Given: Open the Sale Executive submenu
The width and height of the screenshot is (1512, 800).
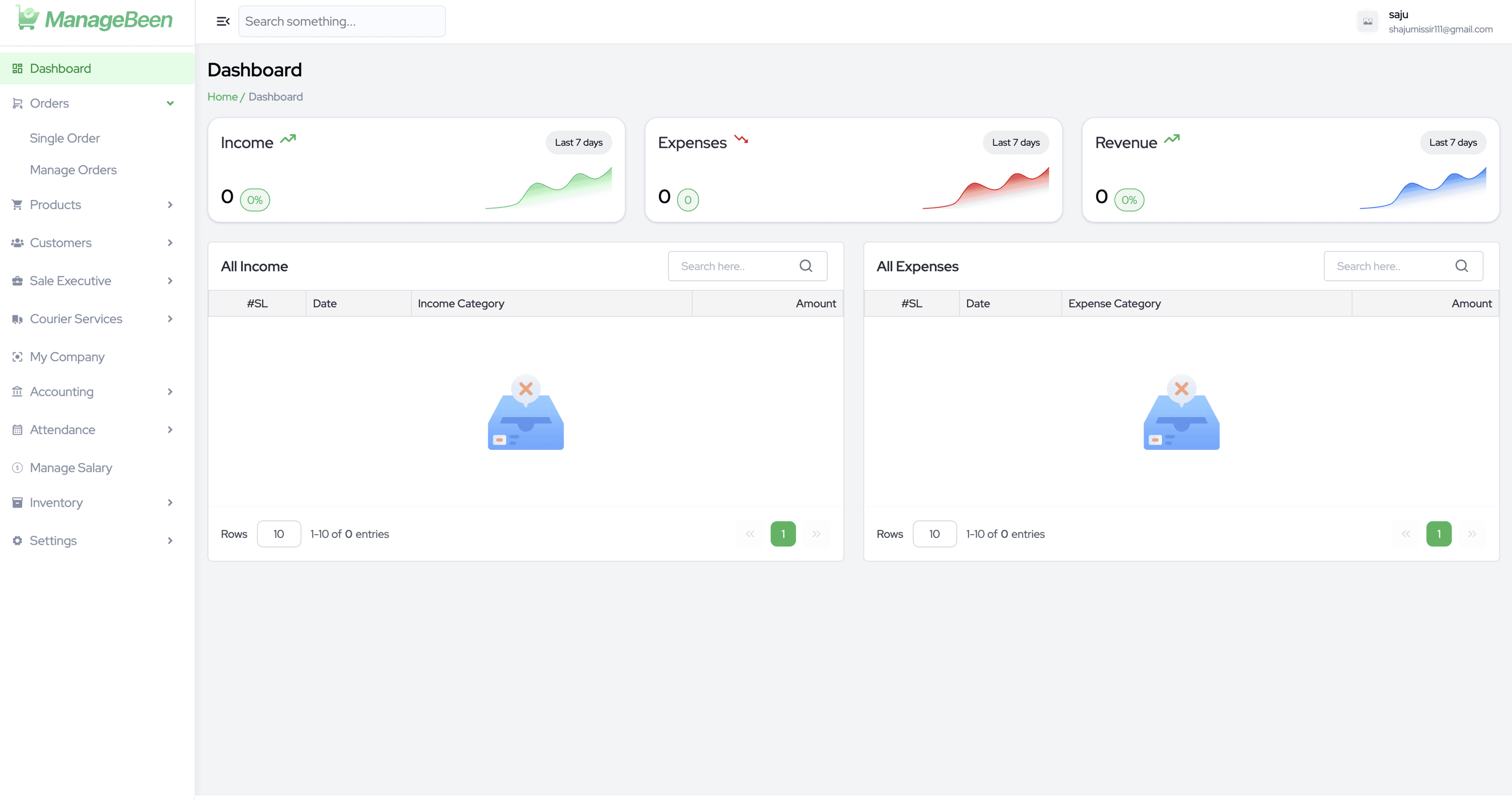Looking at the screenshot, I should (170, 280).
